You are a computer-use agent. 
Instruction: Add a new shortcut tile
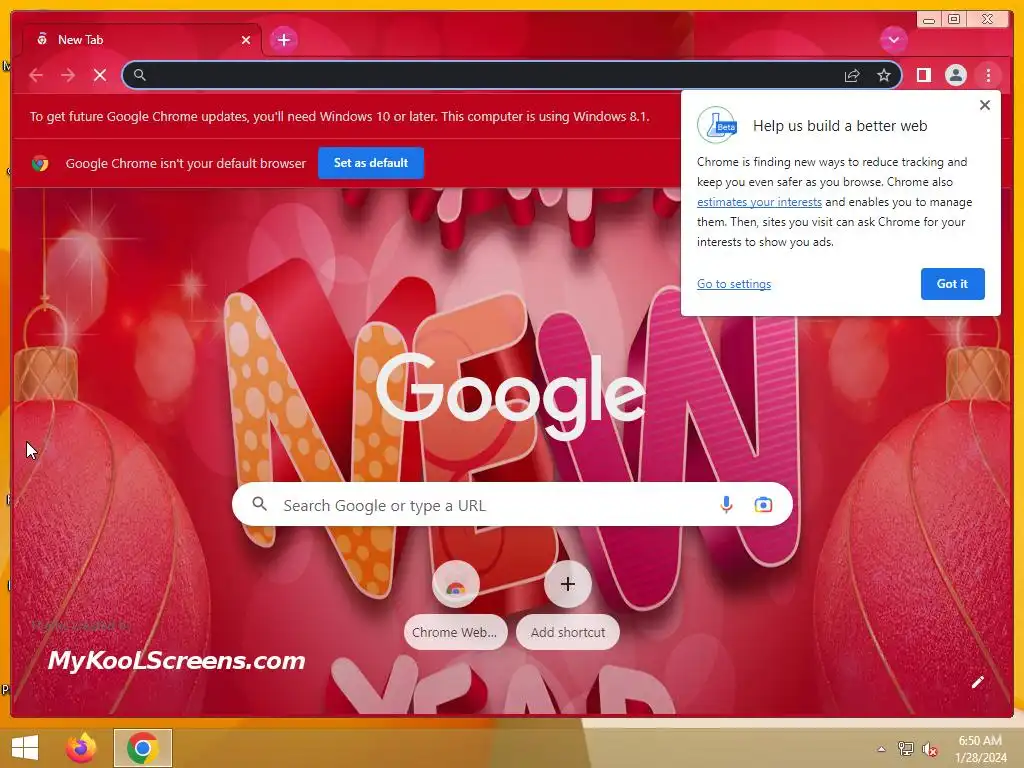[568, 605]
